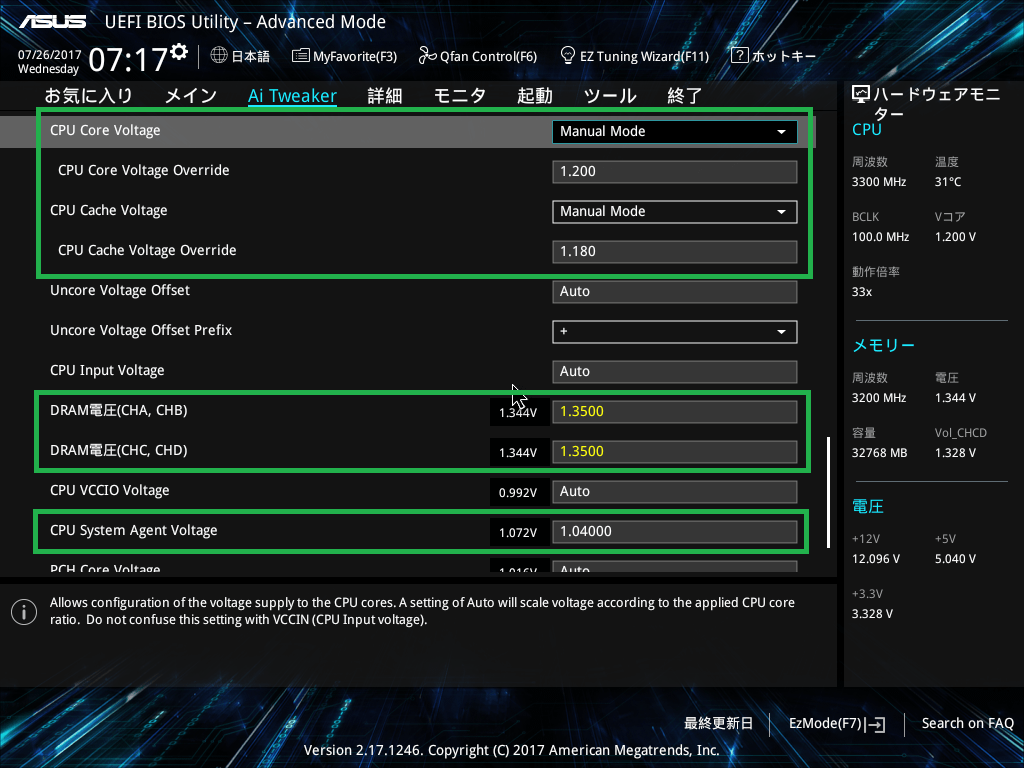Click the 最終更新日 button
The height and width of the screenshot is (768, 1024).
718,724
